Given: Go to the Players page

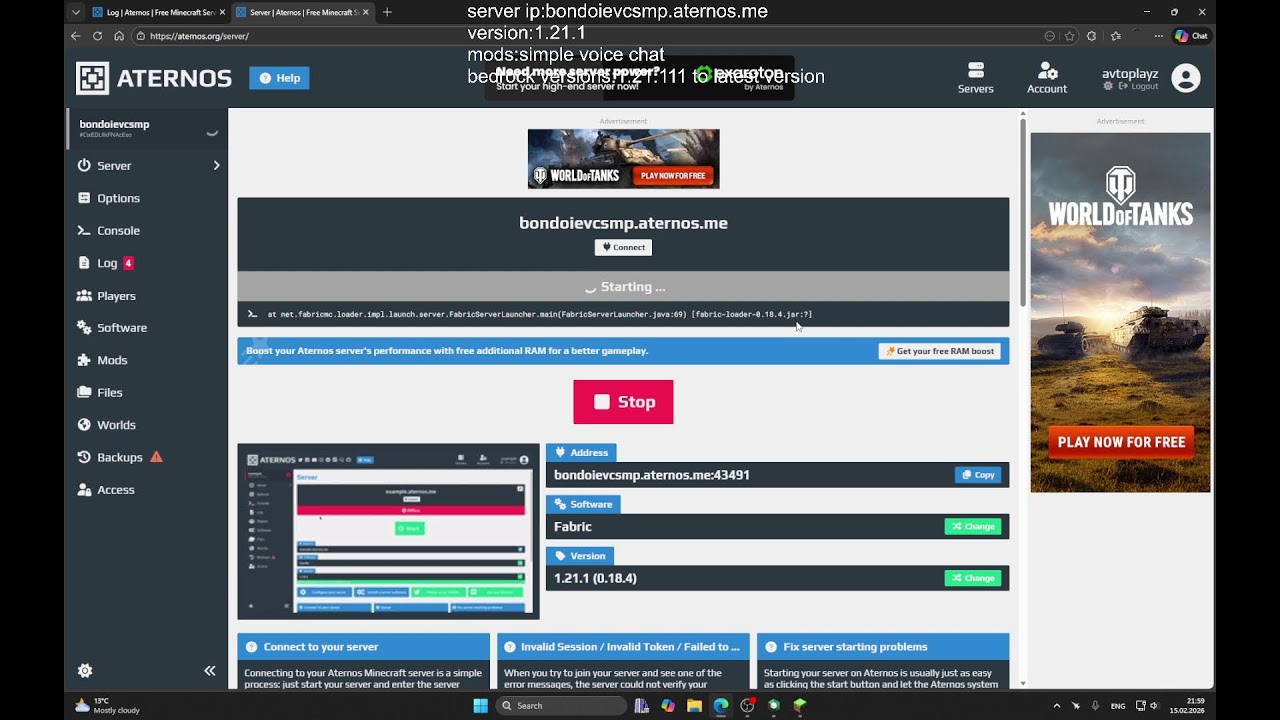Looking at the screenshot, I should (x=116, y=296).
